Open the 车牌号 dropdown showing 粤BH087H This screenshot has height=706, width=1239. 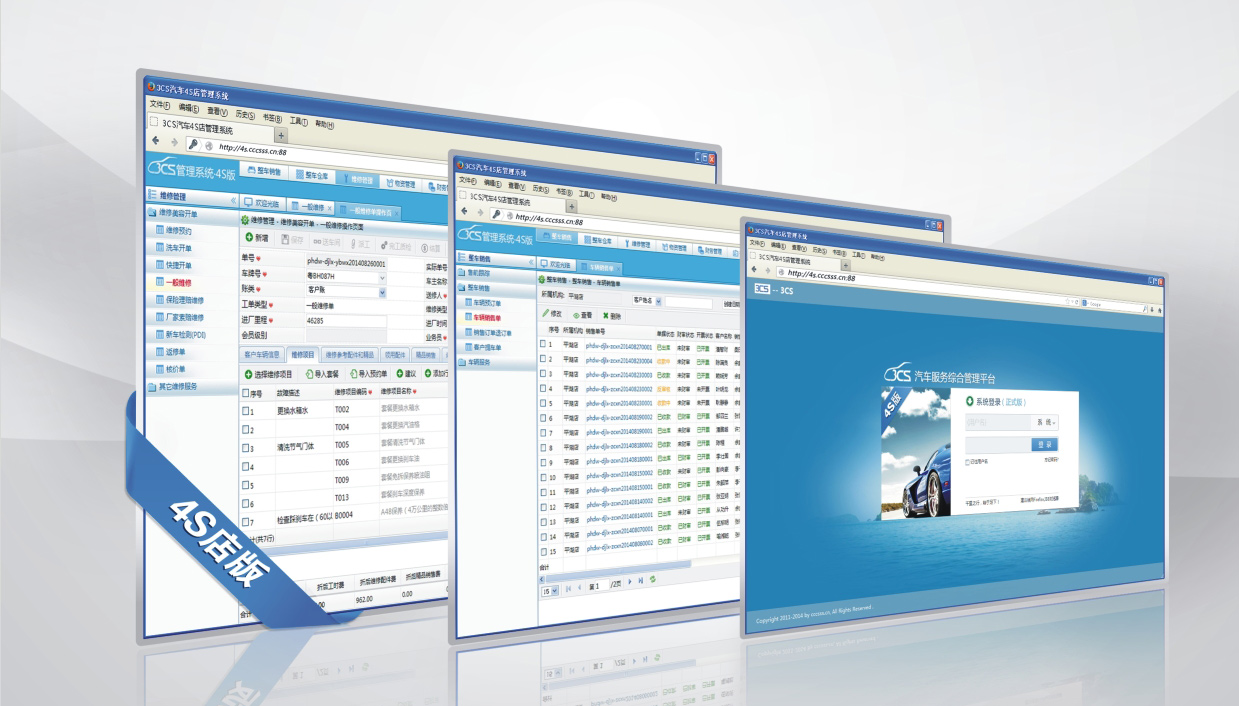(x=382, y=277)
